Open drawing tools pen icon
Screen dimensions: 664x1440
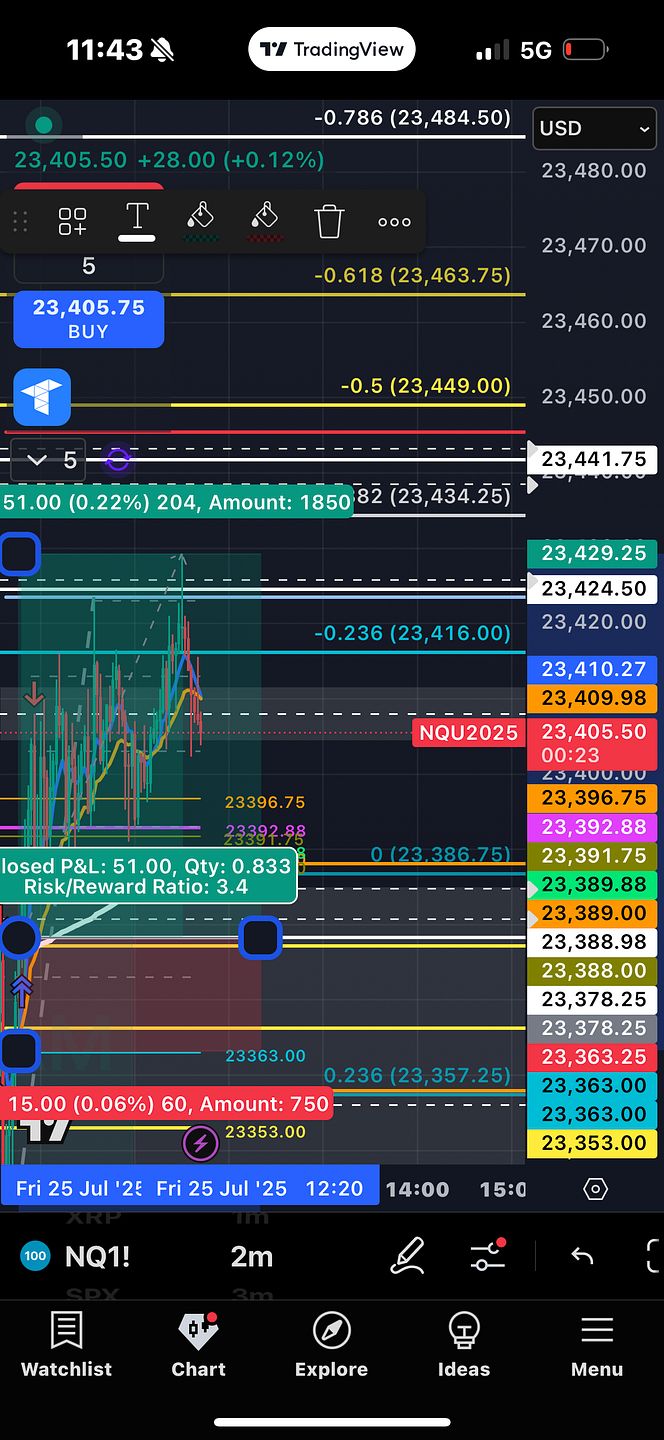tap(408, 1256)
